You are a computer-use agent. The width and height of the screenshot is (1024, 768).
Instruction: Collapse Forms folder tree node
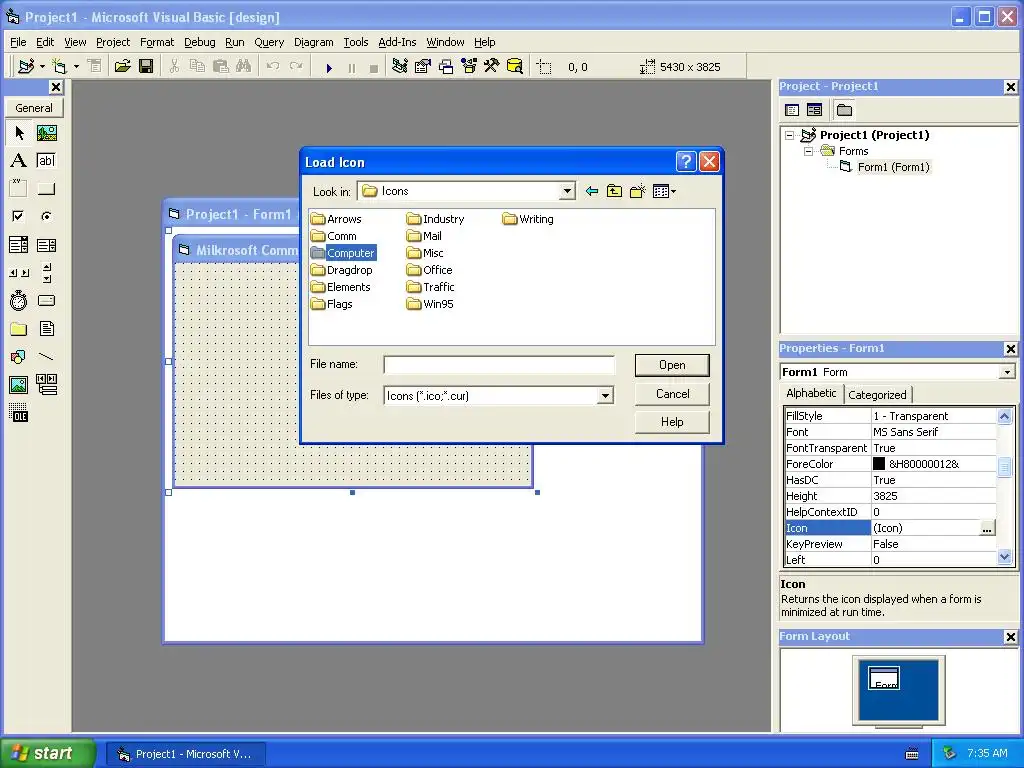pos(808,151)
